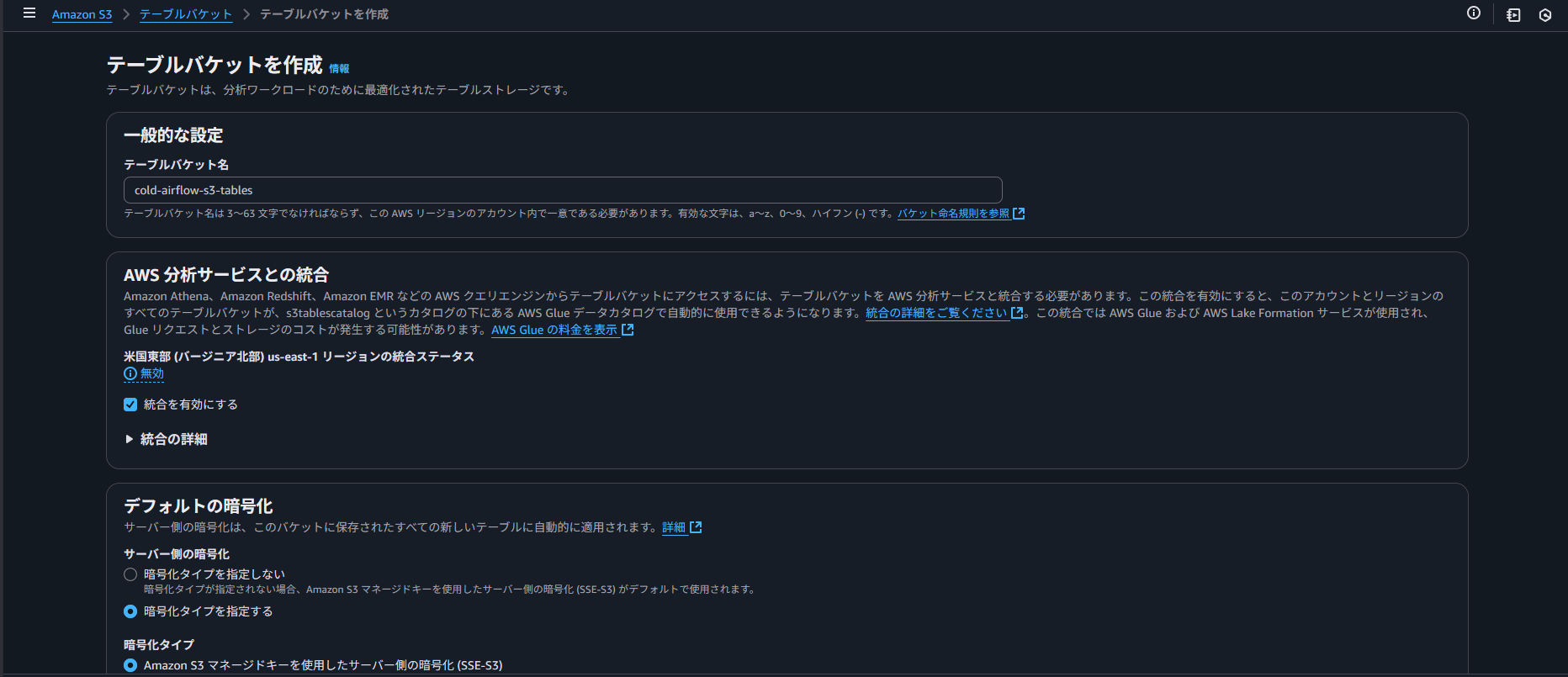1568x677 pixels.
Task: Go to テーブルバケット in the breadcrumb
Action: click(186, 14)
